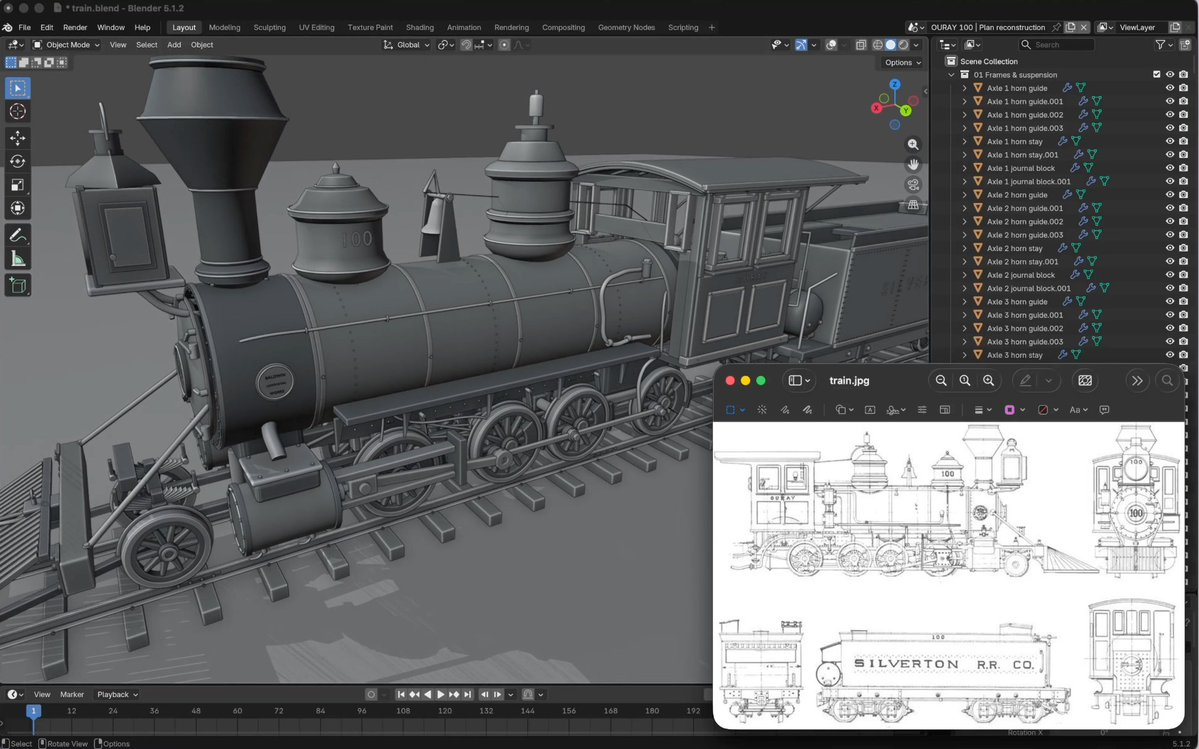
Task: Hide Axle 2 journal block with its eye icon
Action: [x=1169, y=275]
